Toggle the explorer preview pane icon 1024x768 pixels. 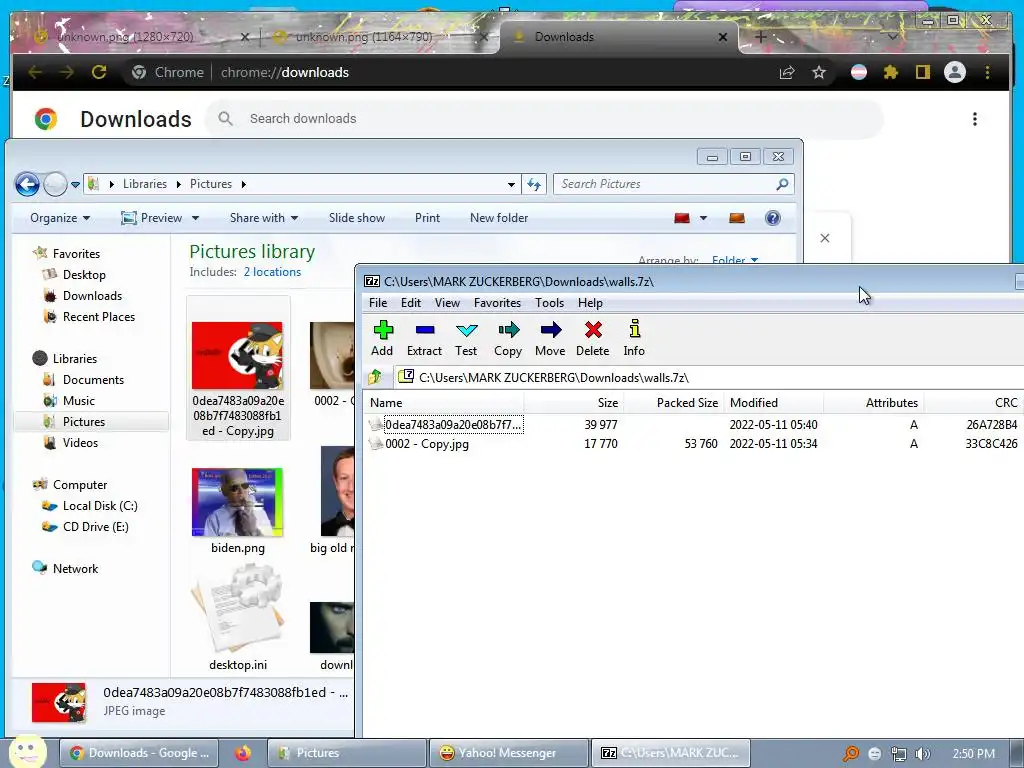tap(737, 217)
